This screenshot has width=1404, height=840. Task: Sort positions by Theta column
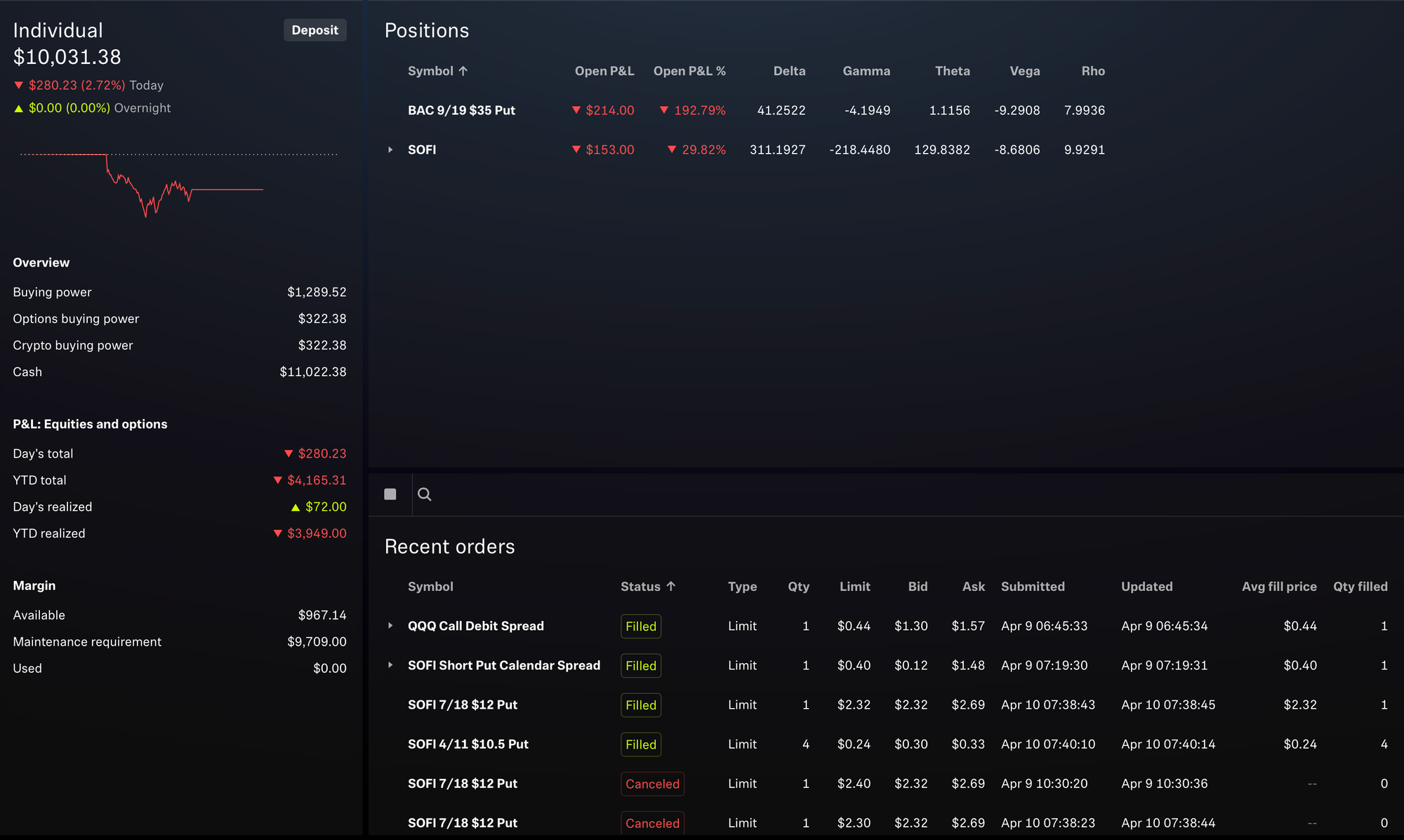(x=953, y=71)
